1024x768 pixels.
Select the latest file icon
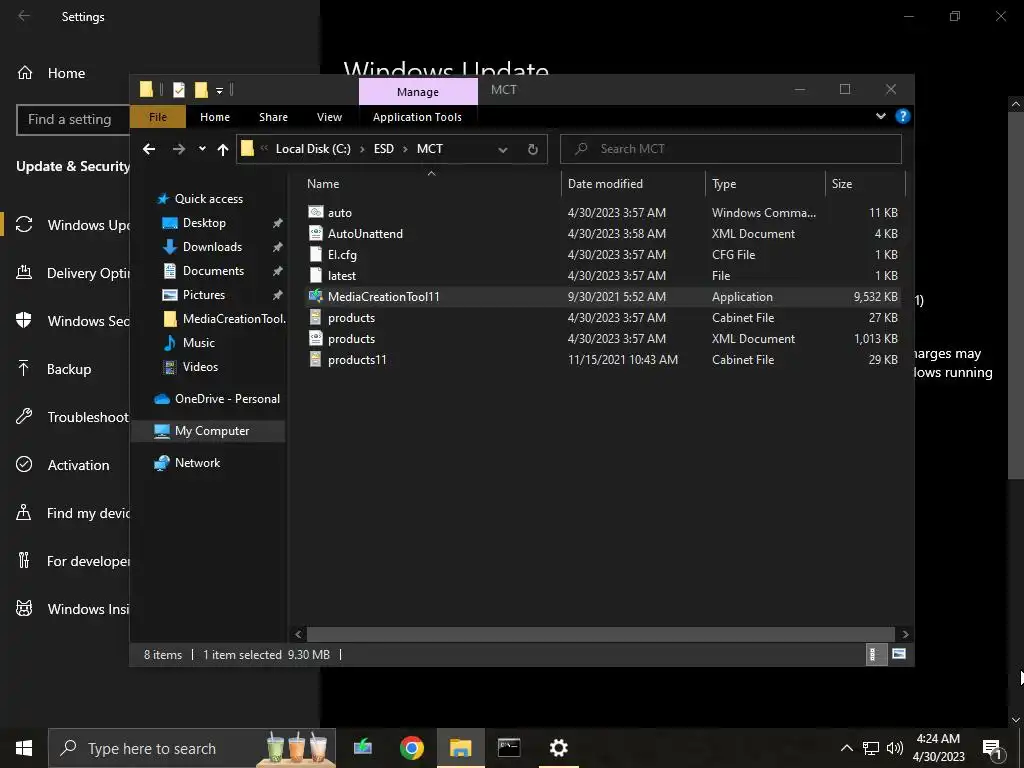coord(315,275)
